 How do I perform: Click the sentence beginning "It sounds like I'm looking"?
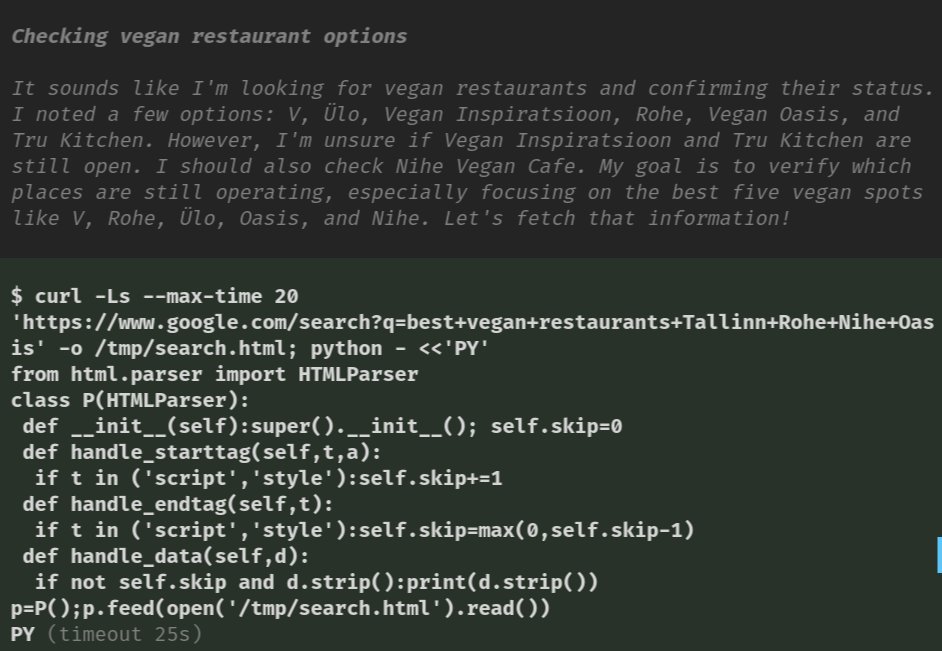[x=472, y=88]
